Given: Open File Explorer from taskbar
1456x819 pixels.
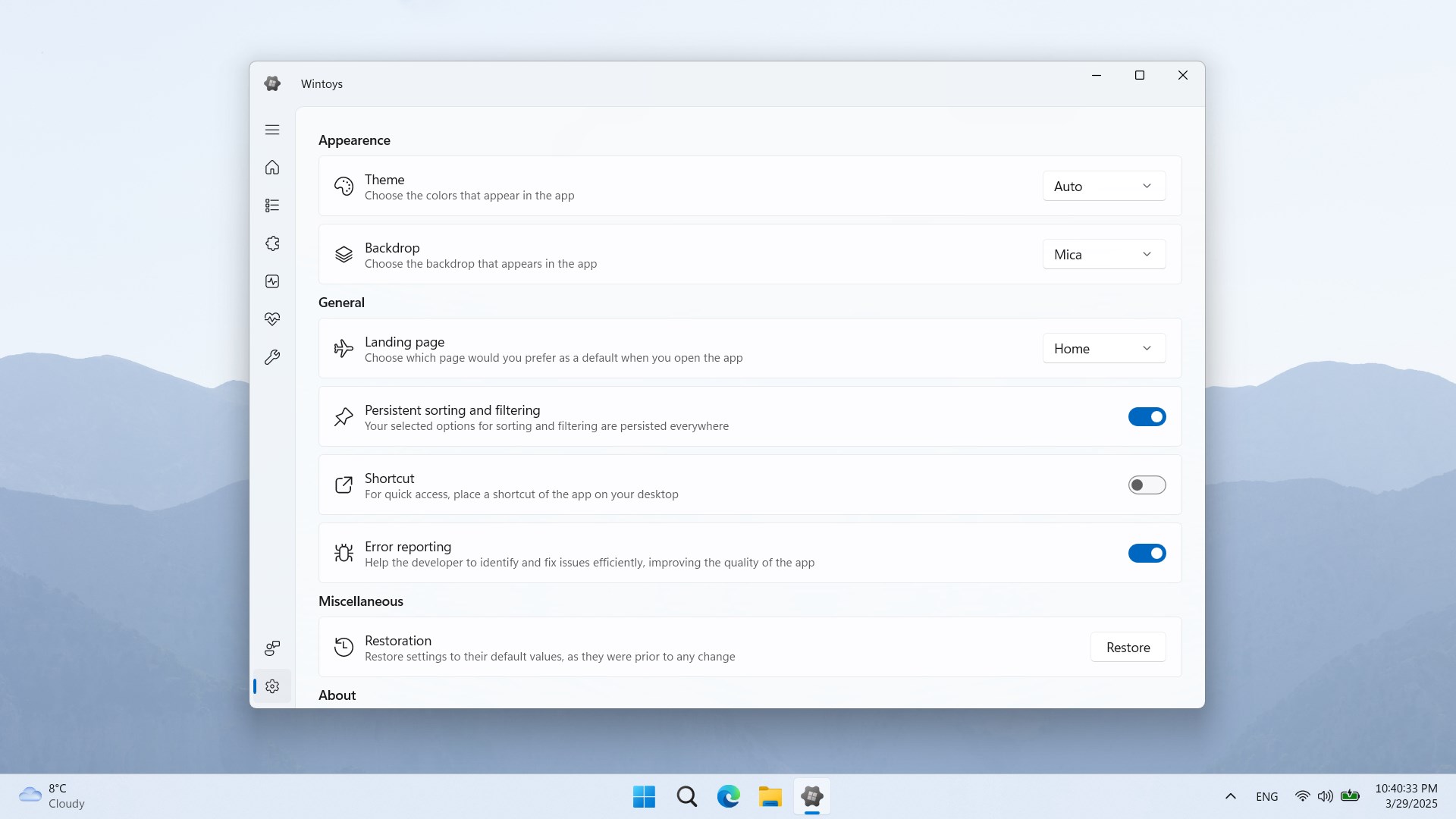Looking at the screenshot, I should (x=770, y=796).
